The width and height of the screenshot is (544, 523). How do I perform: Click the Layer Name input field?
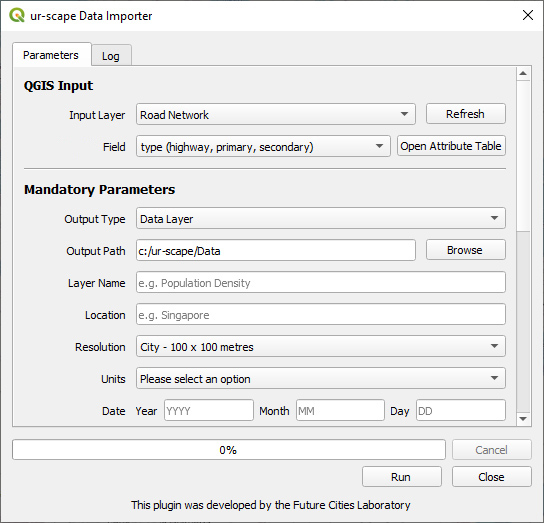coord(321,282)
